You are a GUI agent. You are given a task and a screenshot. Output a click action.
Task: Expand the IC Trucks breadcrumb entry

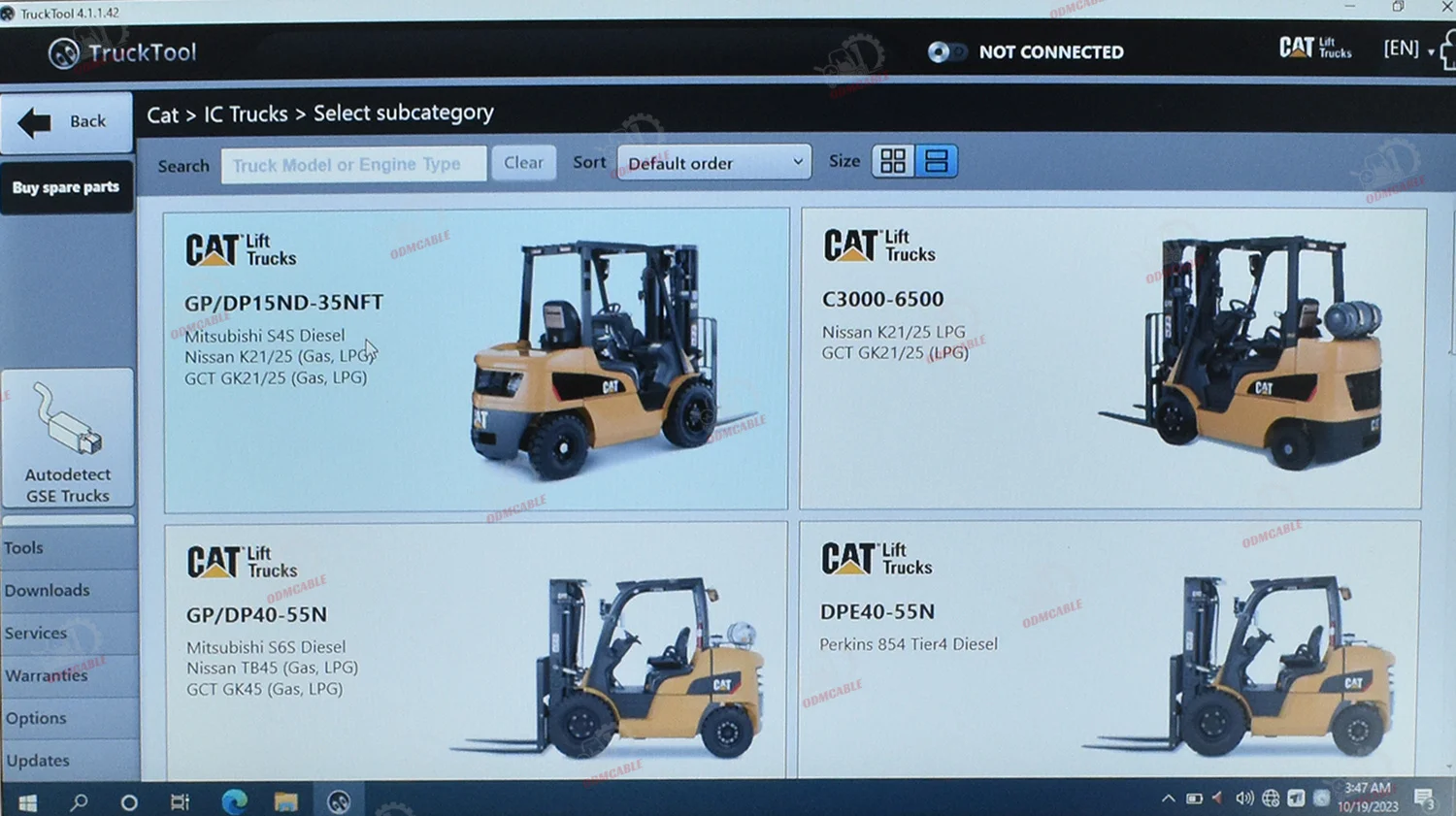245,114
